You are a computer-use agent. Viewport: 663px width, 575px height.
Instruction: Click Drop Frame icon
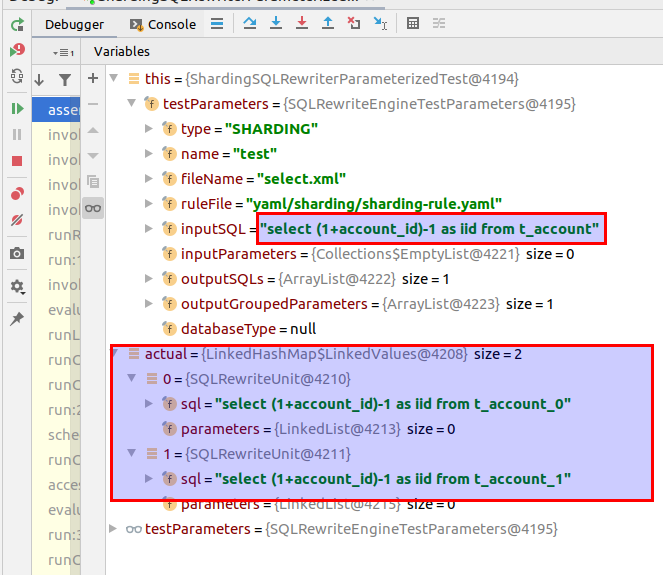pyautogui.click(x=353, y=23)
